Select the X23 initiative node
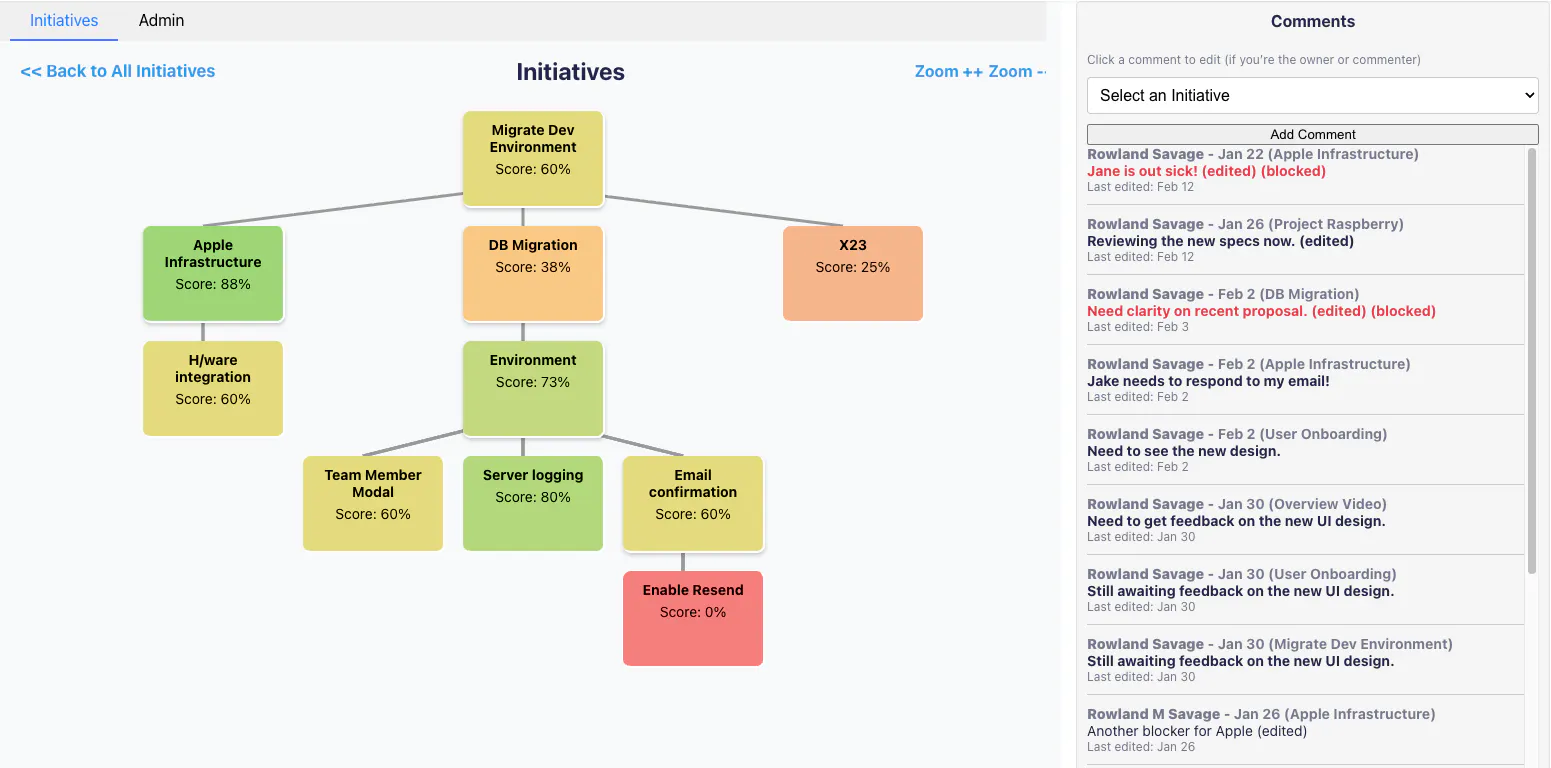 coord(853,274)
